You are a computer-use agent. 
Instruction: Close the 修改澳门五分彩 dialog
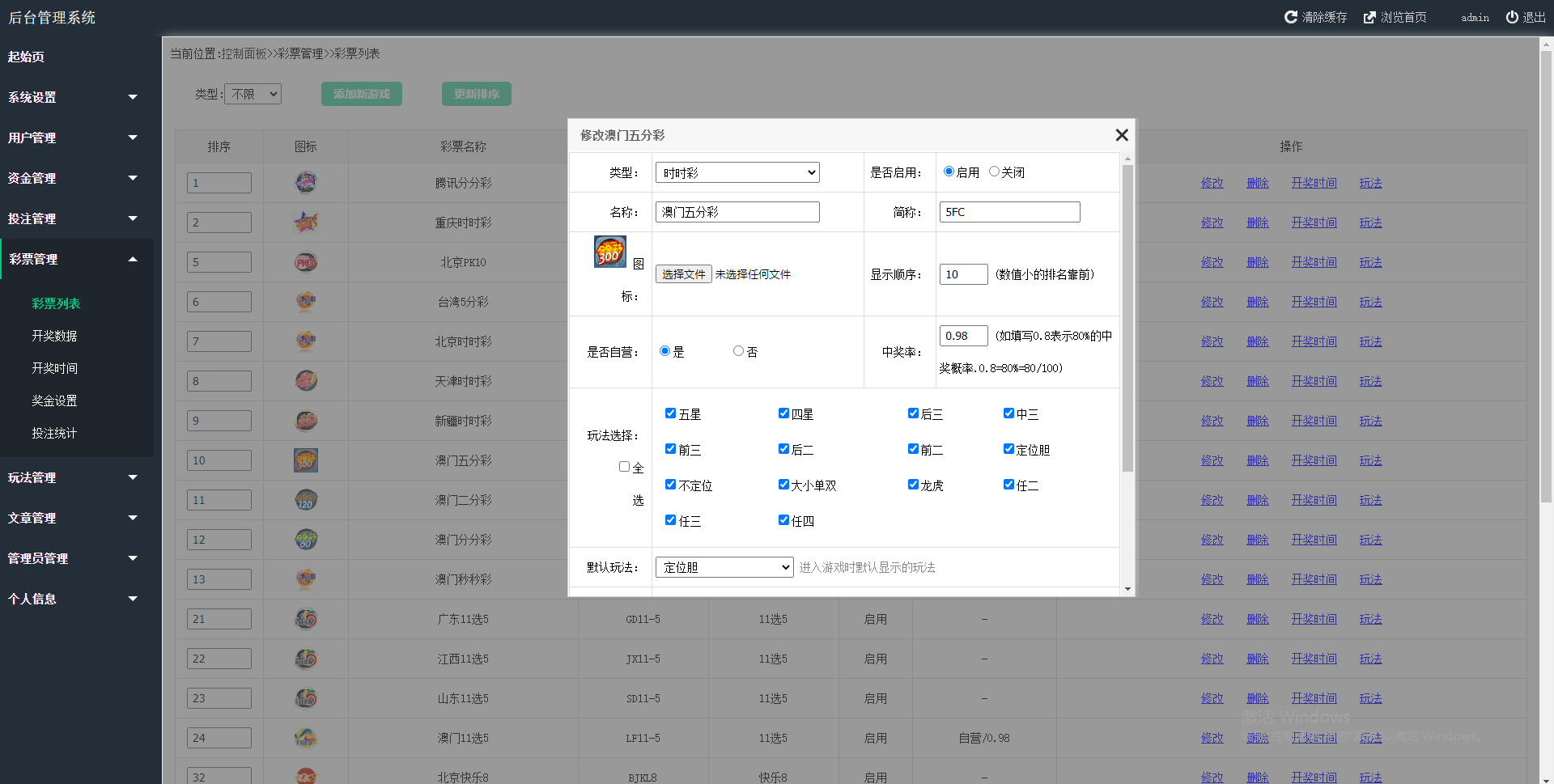[1121, 135]
